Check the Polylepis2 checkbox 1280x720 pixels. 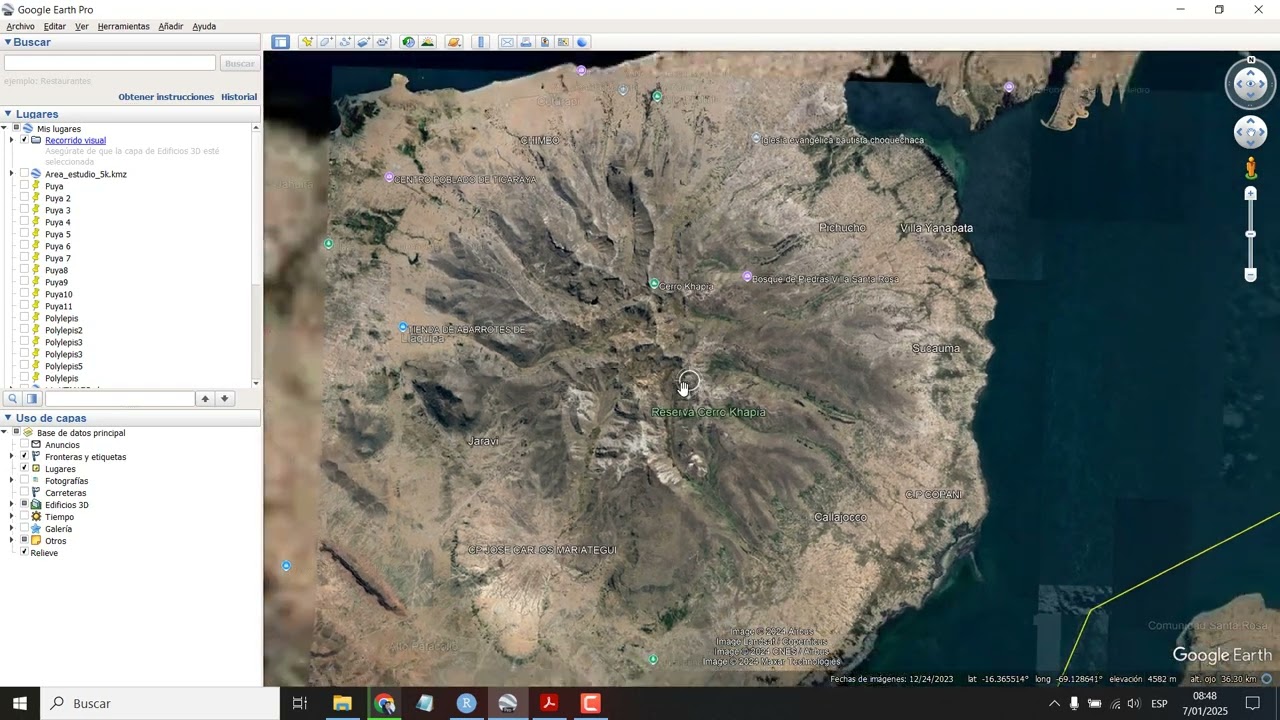24,330
